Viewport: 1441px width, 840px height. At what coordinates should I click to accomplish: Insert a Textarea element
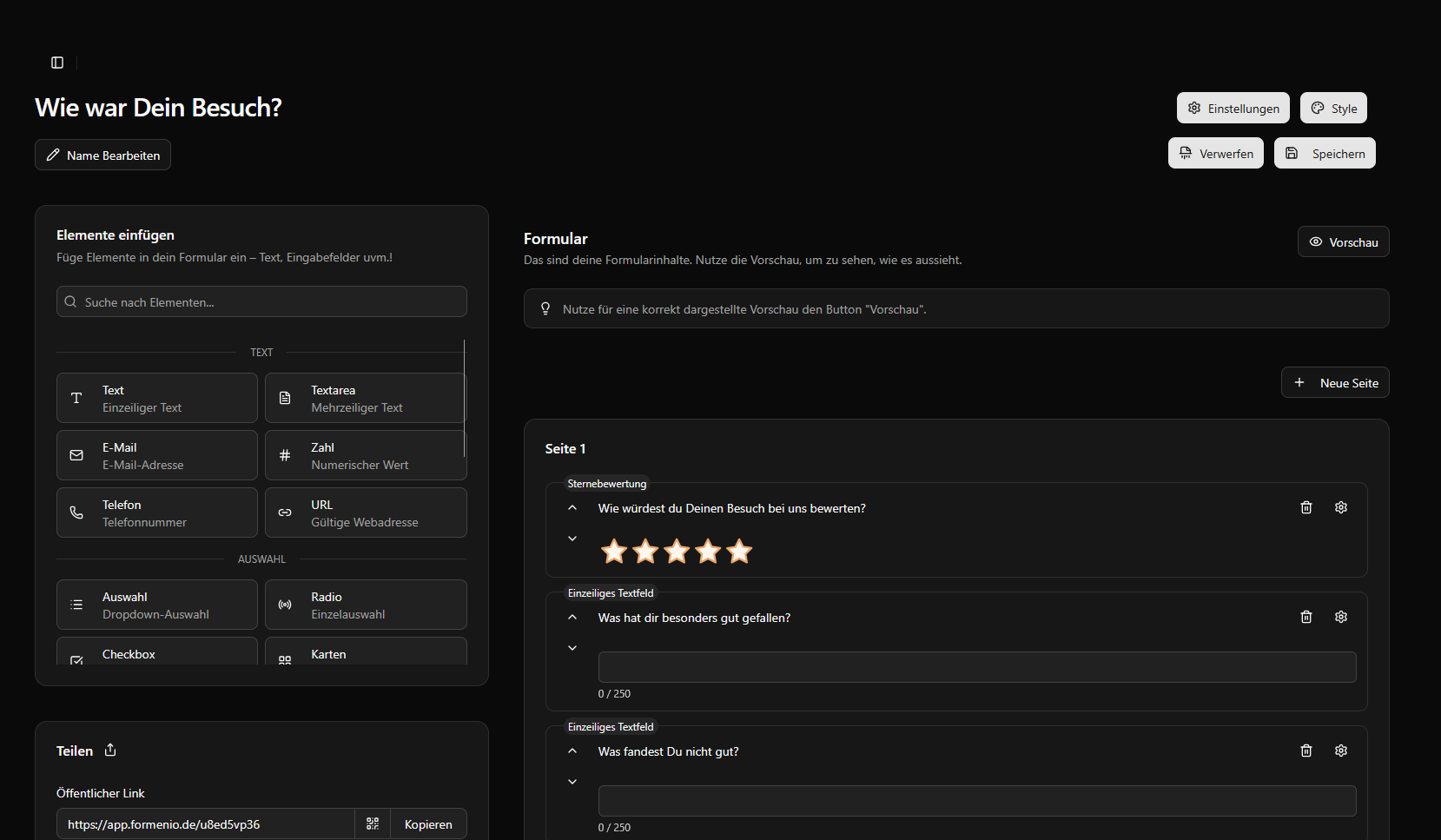(x=366, y=398)
